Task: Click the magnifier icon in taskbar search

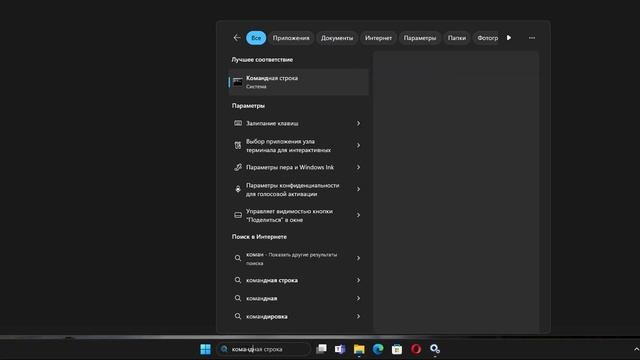Action: tap(224, 349)
